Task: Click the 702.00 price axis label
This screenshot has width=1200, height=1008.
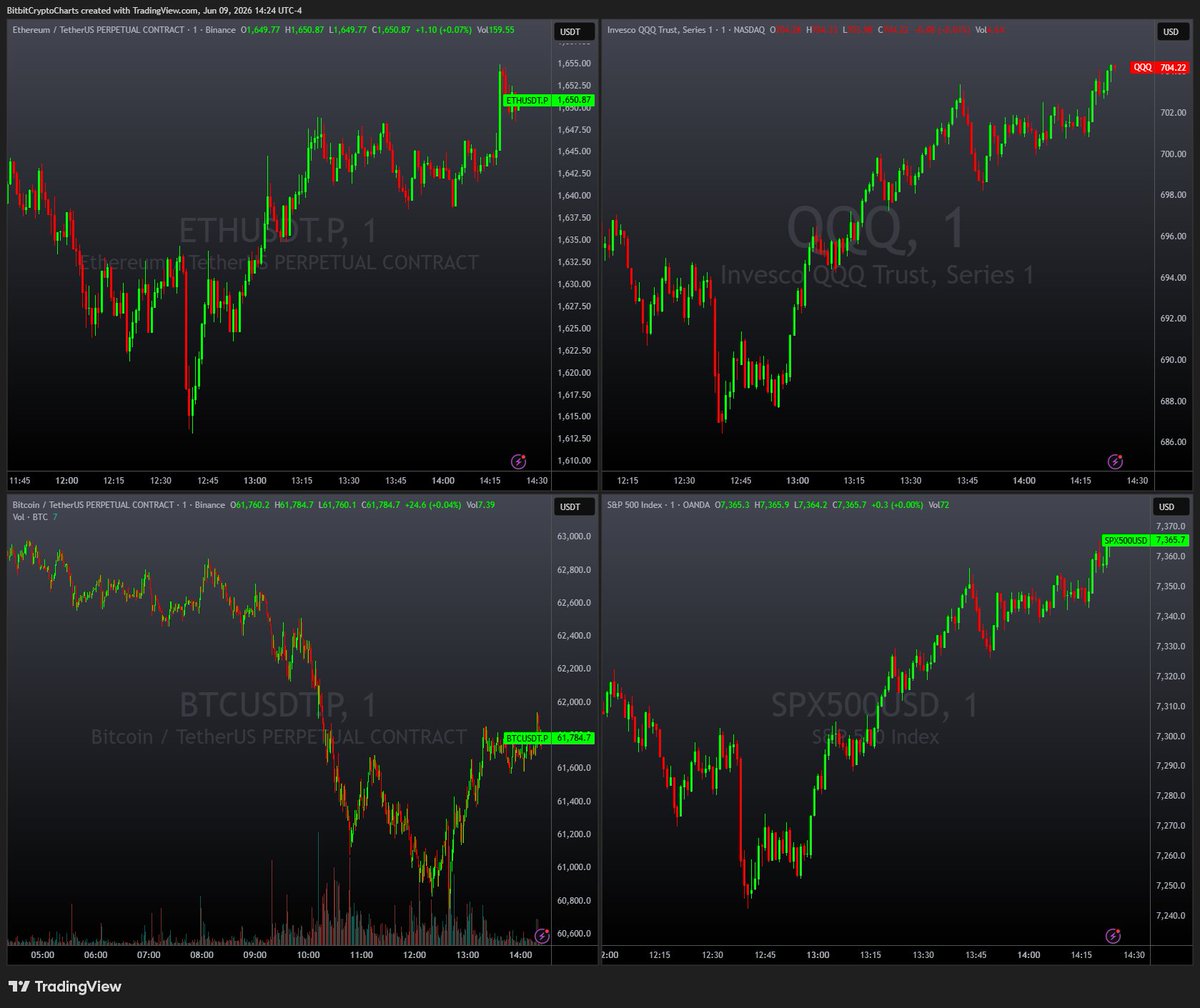Action: [1172, 113]
